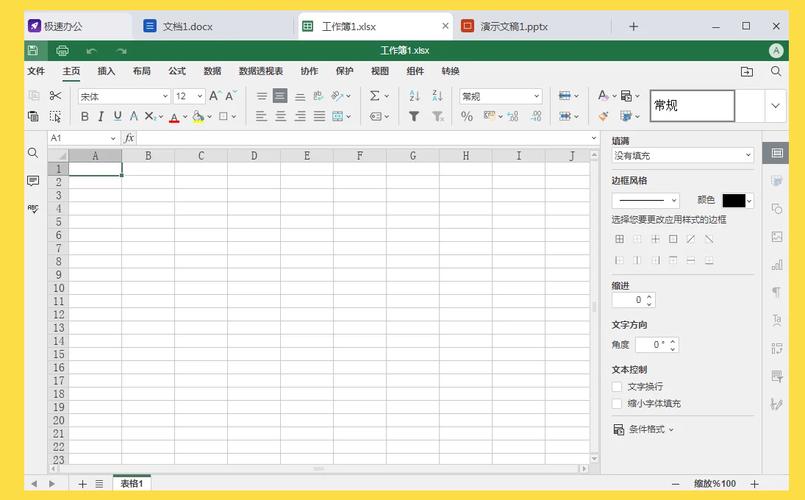Image resolution: width=805 pixels, height=500 pixels.
Task: Click the fill color paint bucket icon
Action: coord(198,117)
